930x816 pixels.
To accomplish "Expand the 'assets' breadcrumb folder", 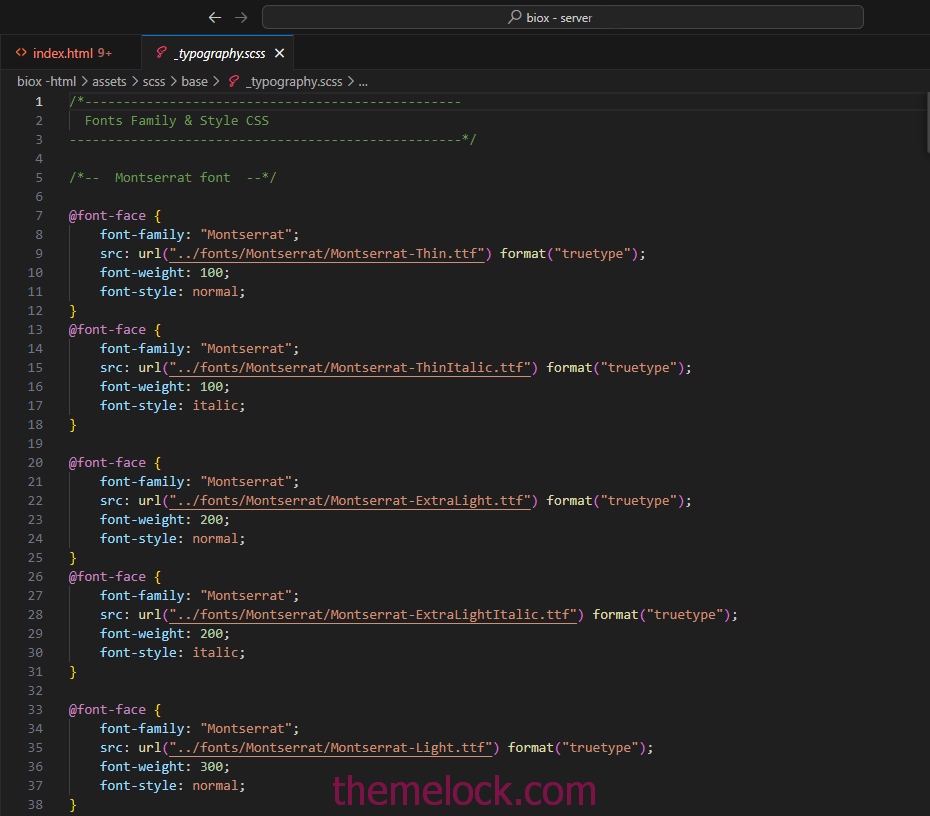I will [x=109, y=82].
